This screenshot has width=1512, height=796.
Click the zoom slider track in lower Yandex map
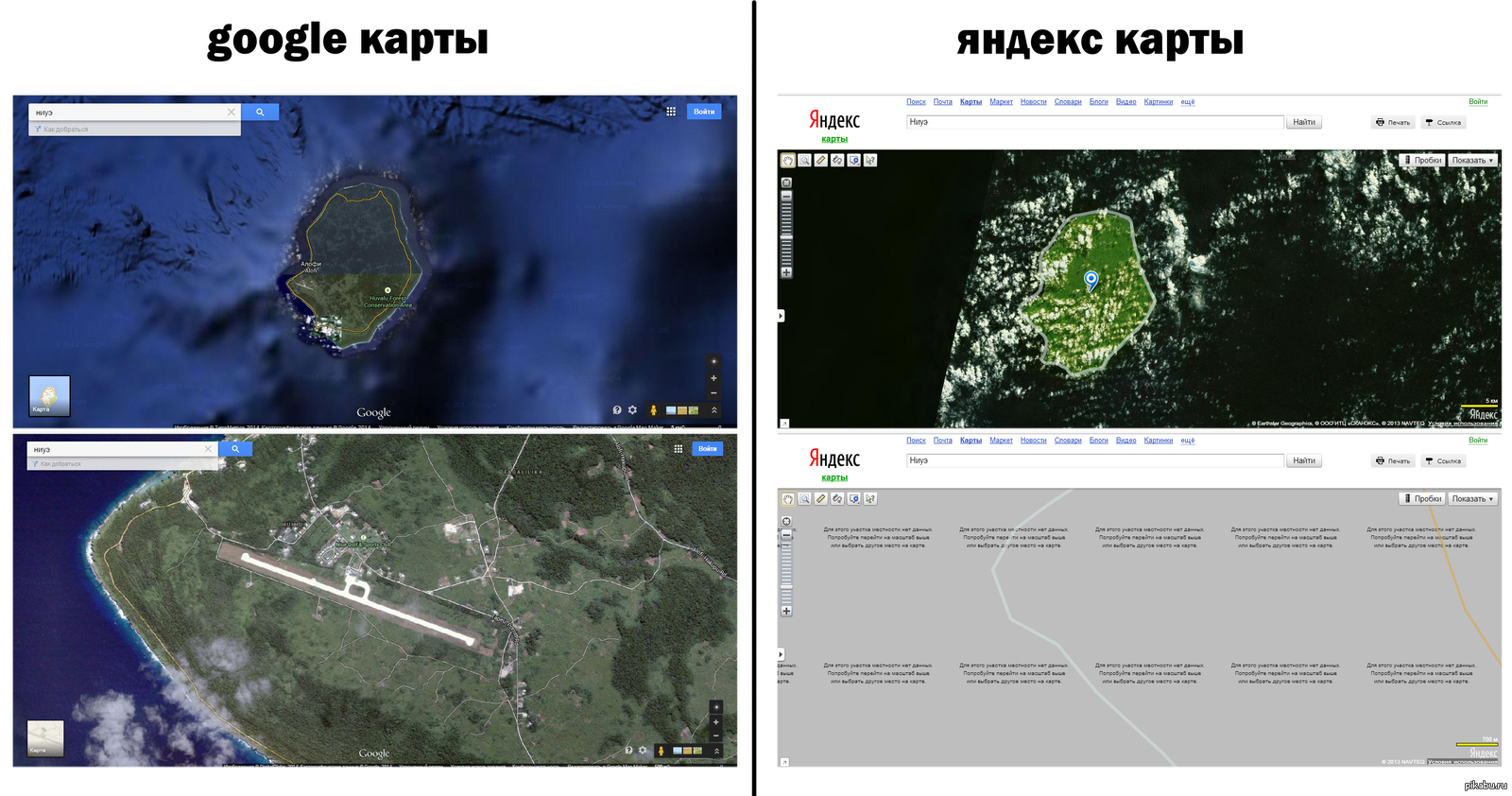point(786,573)
